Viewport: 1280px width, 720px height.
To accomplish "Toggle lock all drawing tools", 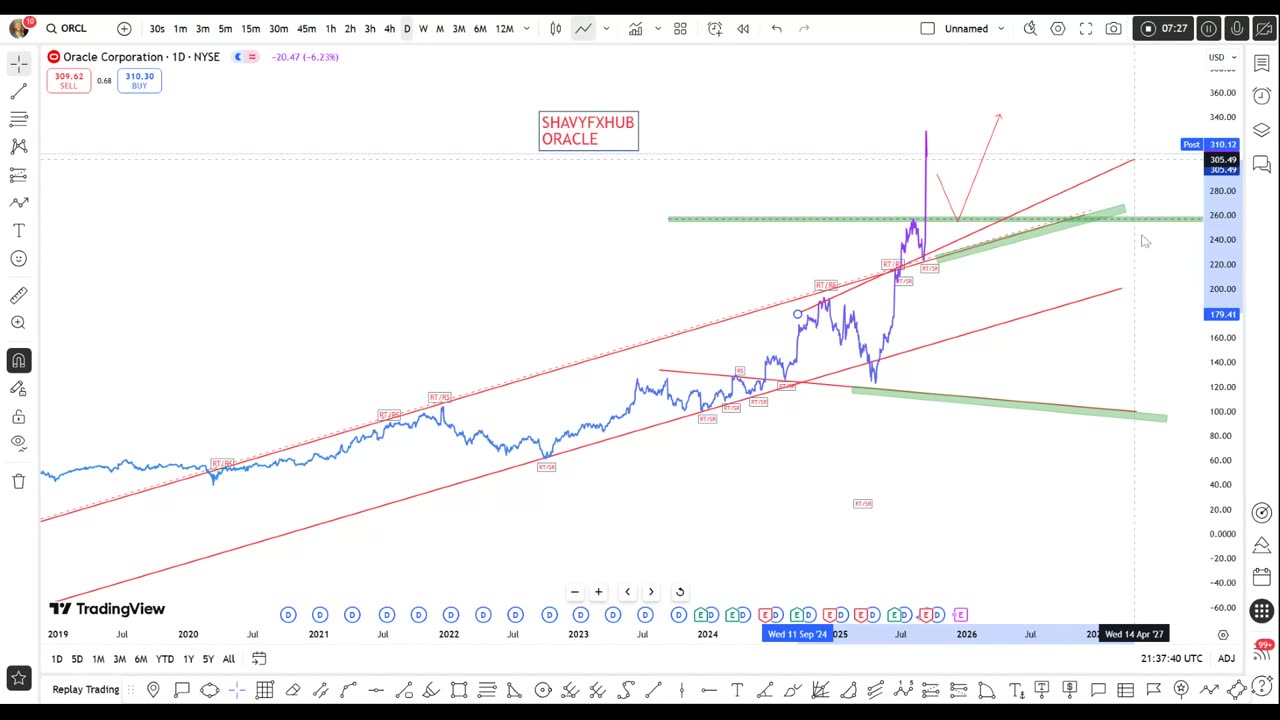I will (x=18, y=417).
